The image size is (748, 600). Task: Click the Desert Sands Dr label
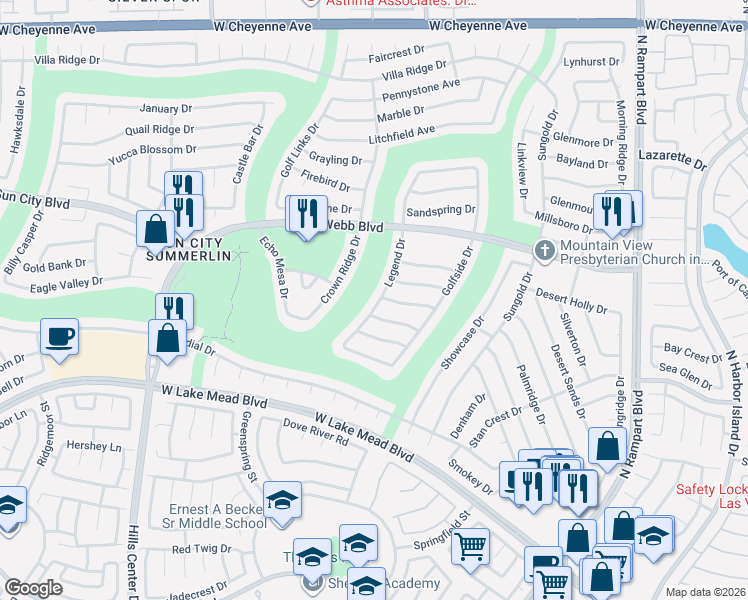568,382
